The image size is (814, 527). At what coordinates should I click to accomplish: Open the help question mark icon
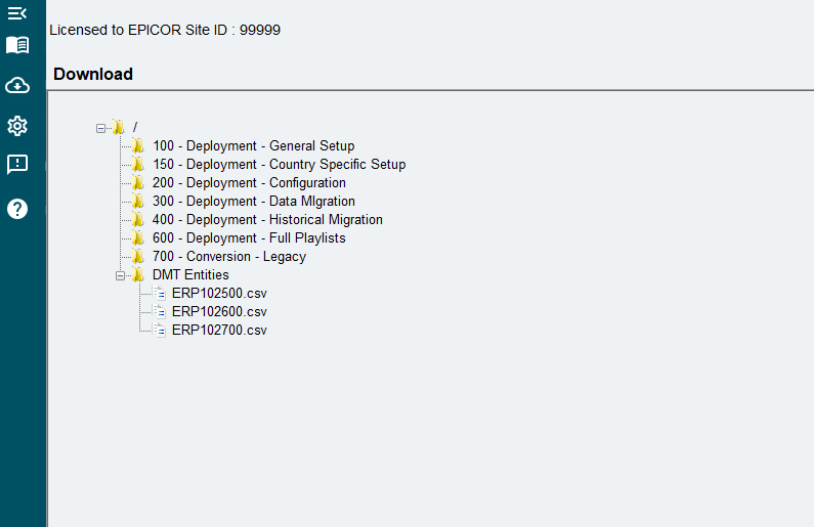click(x=18, y=209)
